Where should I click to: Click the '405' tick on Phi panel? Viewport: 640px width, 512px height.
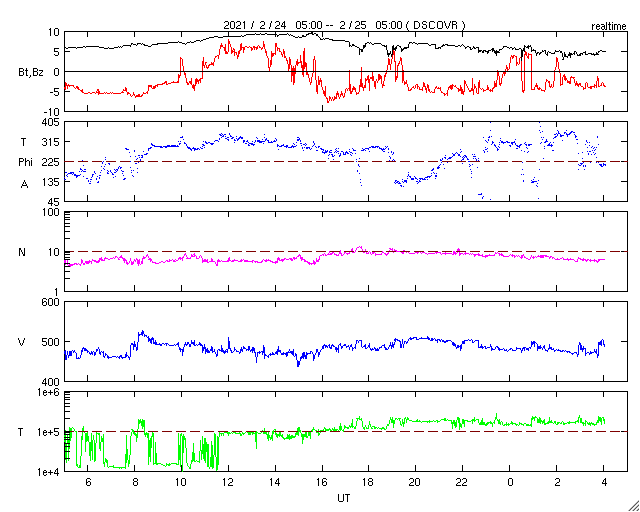[x=51, y=122]
